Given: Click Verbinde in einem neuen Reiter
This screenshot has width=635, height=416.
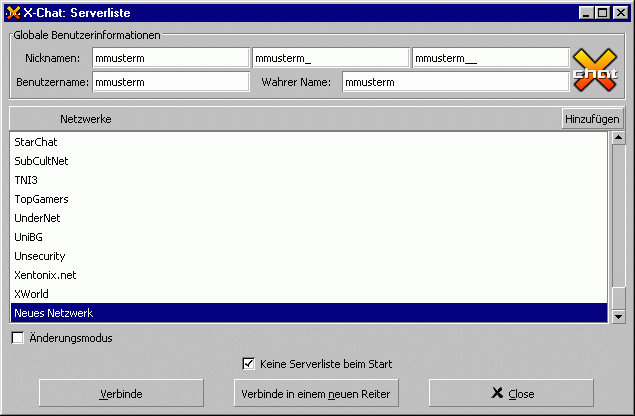Looking at the screenshot, I should 316,393.
